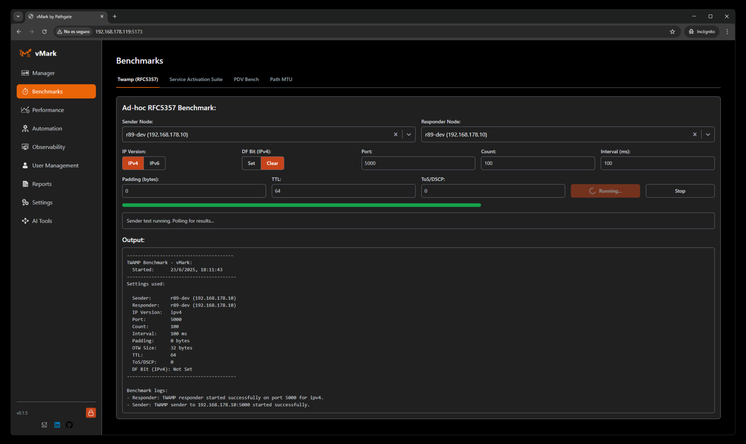Screen dimensions: 746x444
Task: Switch to the Twamp (RFC5357) tab
Action: point(137,79)
